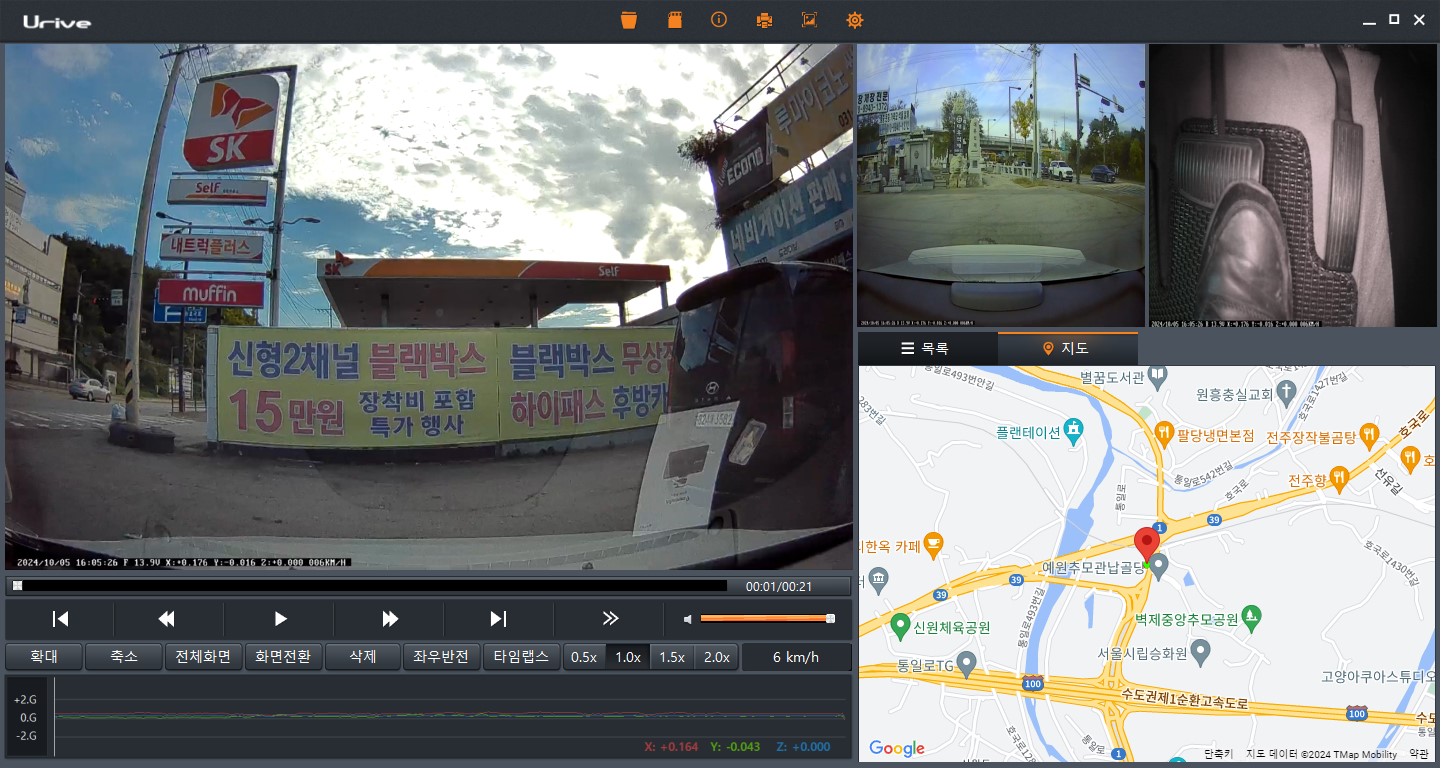Click the main front camera video
This screenshot has width=1441, height=768.
[x=429, y=306]
